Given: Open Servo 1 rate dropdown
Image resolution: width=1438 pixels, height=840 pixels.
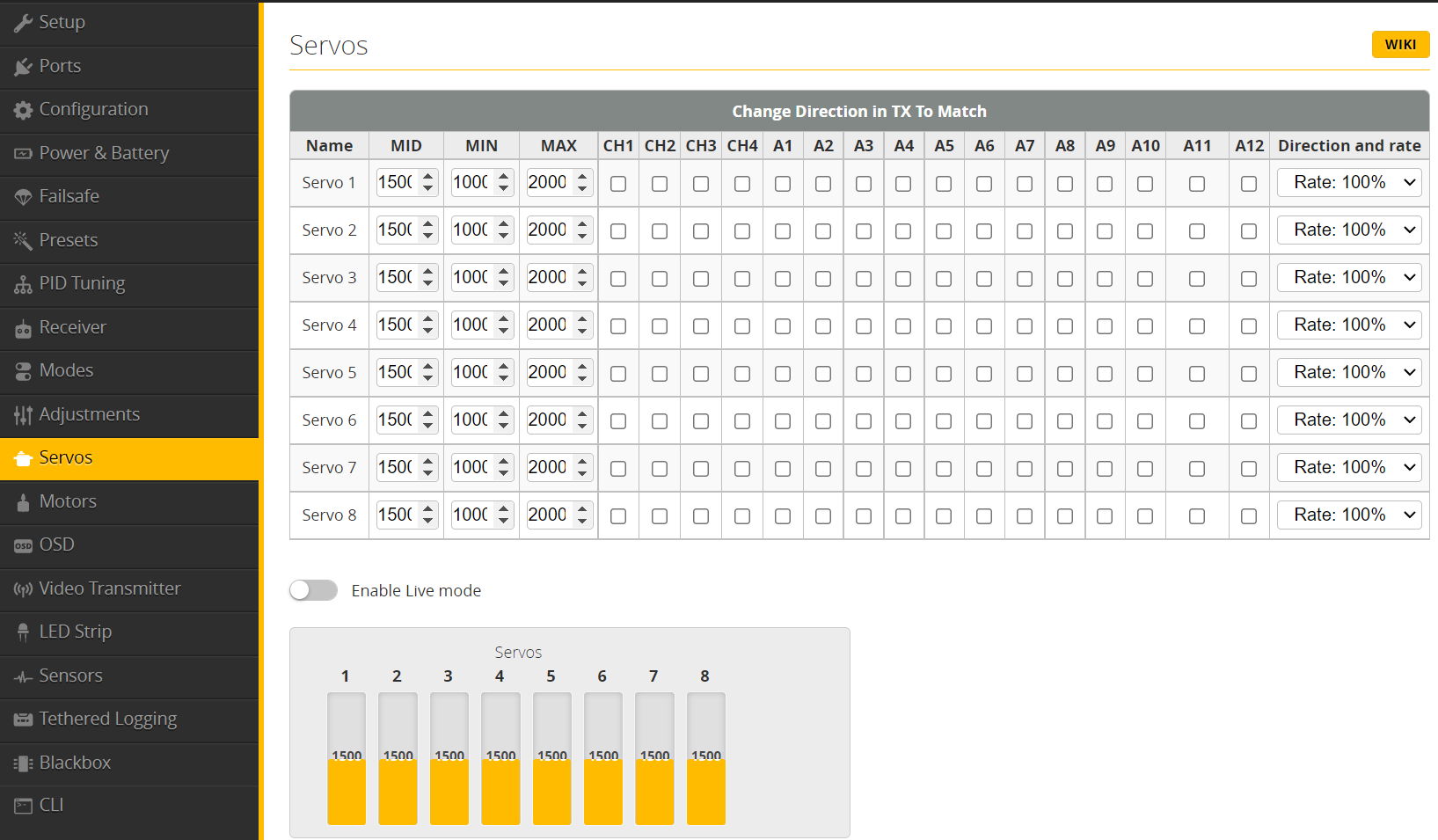Looking at the screenshot, I should [1349, 182].
